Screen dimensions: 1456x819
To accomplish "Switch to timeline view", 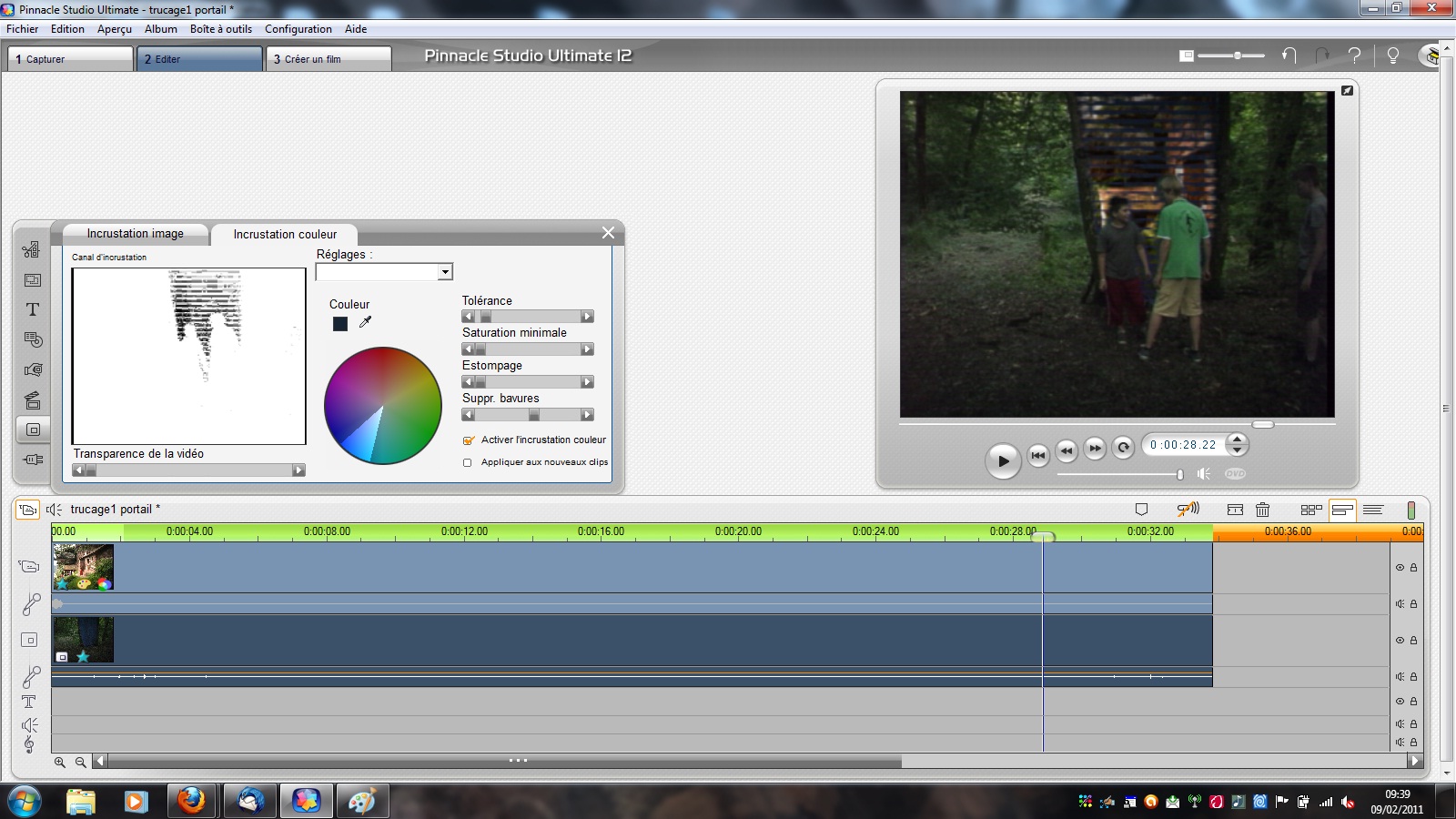I will [1342, 510].
